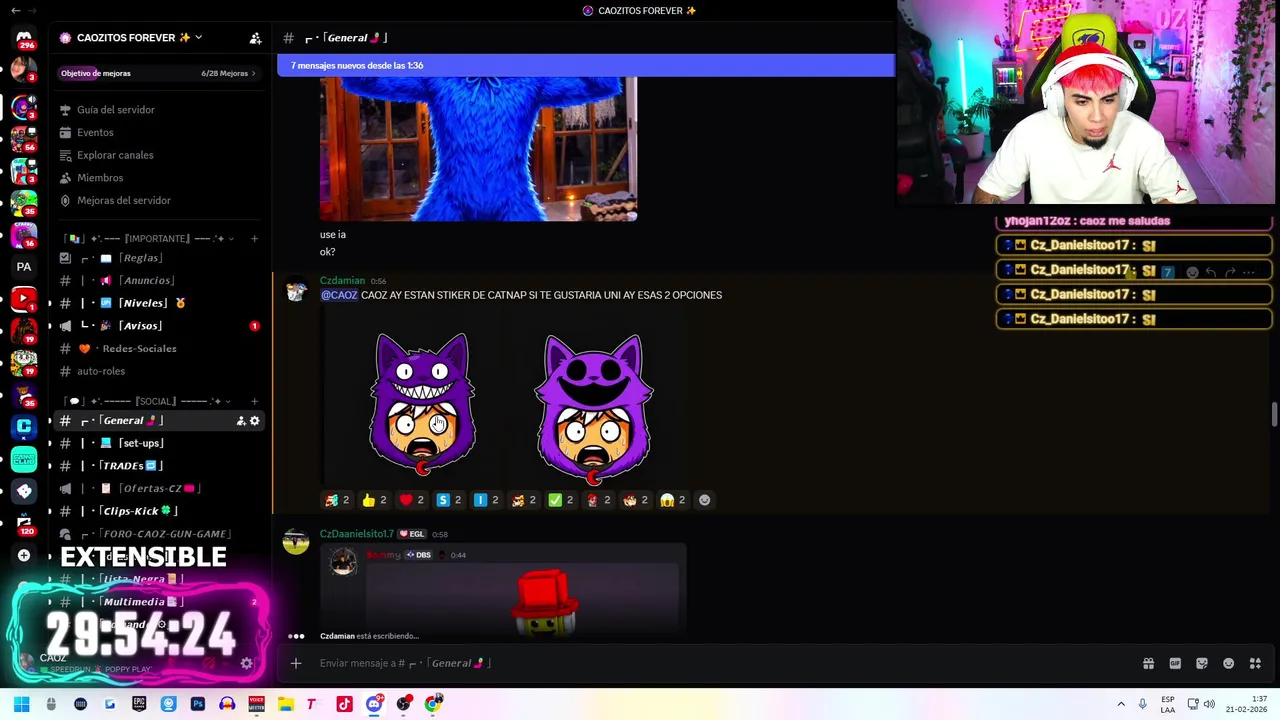Click the invite members icon beside server name
1280x720 pixels.
255,38
